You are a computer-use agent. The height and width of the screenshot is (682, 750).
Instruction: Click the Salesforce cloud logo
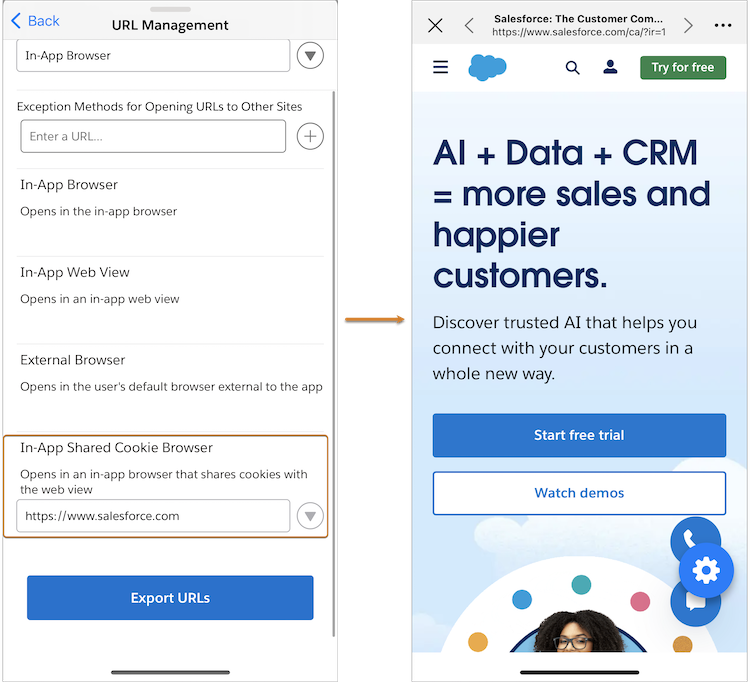pyautogui.click(x=487, y=67)
